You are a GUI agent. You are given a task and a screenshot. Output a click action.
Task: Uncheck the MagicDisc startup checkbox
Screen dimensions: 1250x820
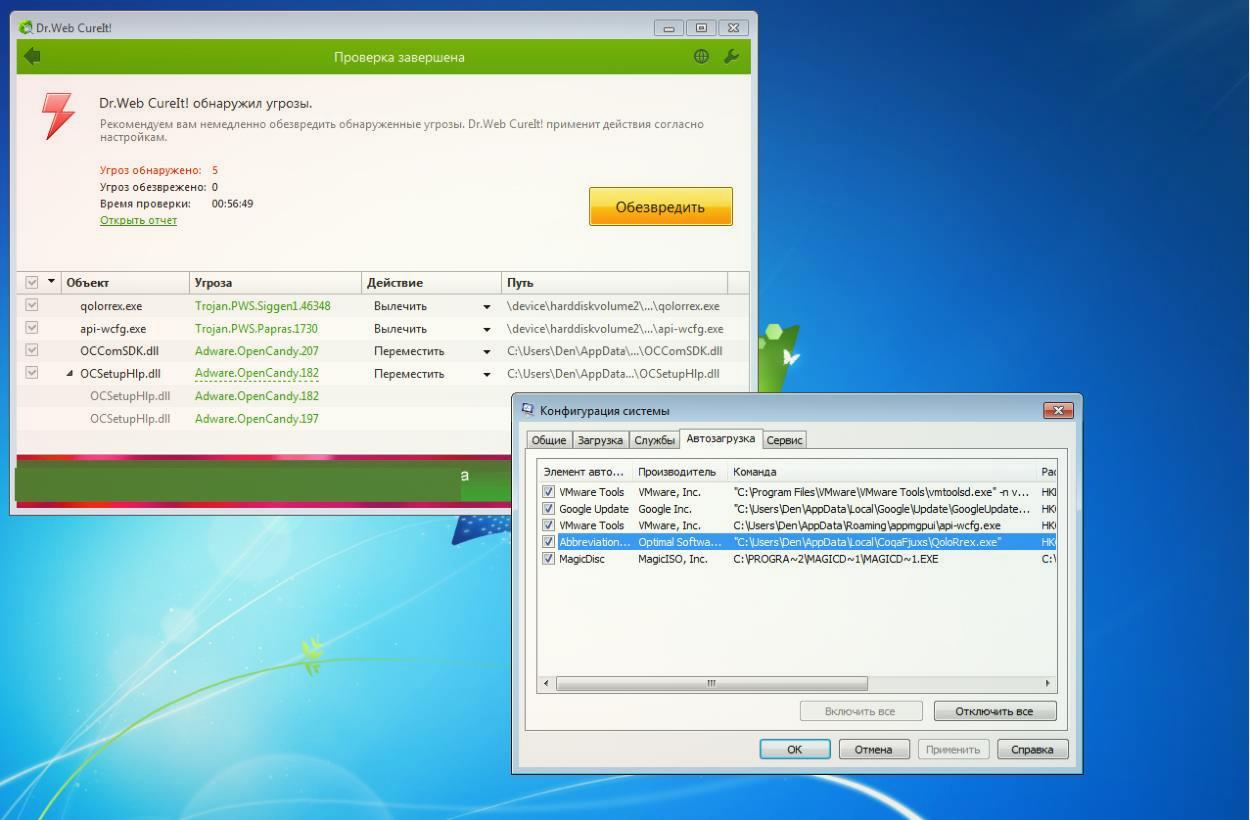tap(548, 559)
